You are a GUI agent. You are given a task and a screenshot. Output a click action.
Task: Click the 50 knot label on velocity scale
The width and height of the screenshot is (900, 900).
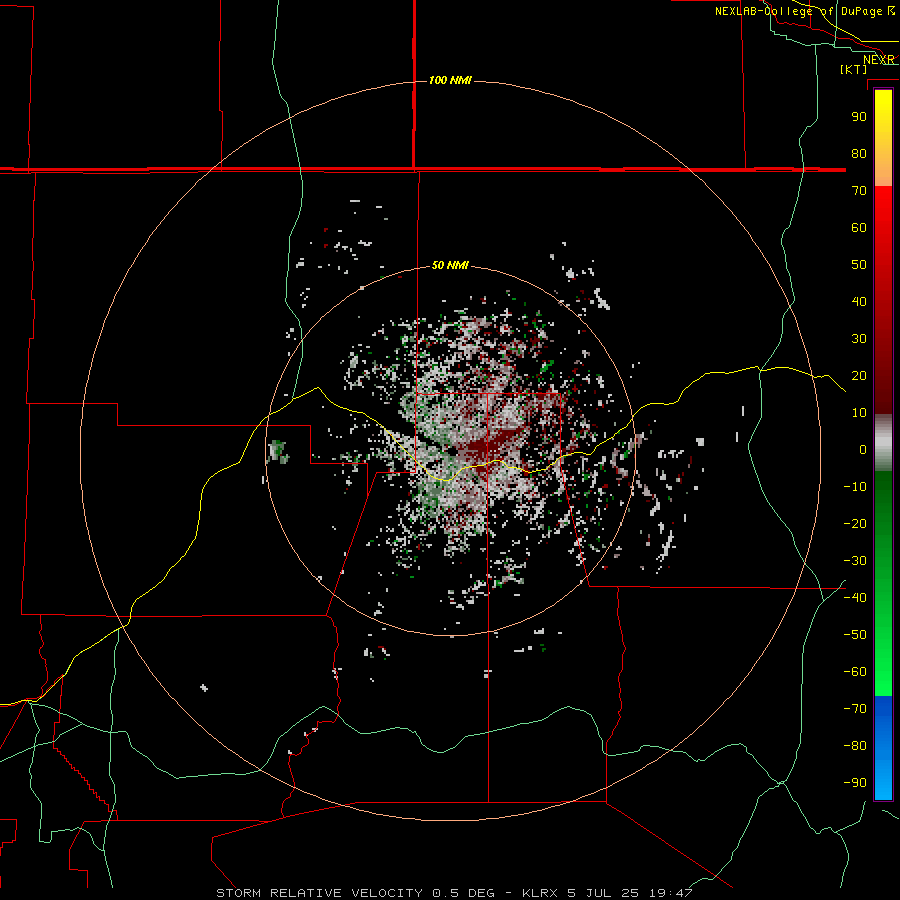click(859, 265)
